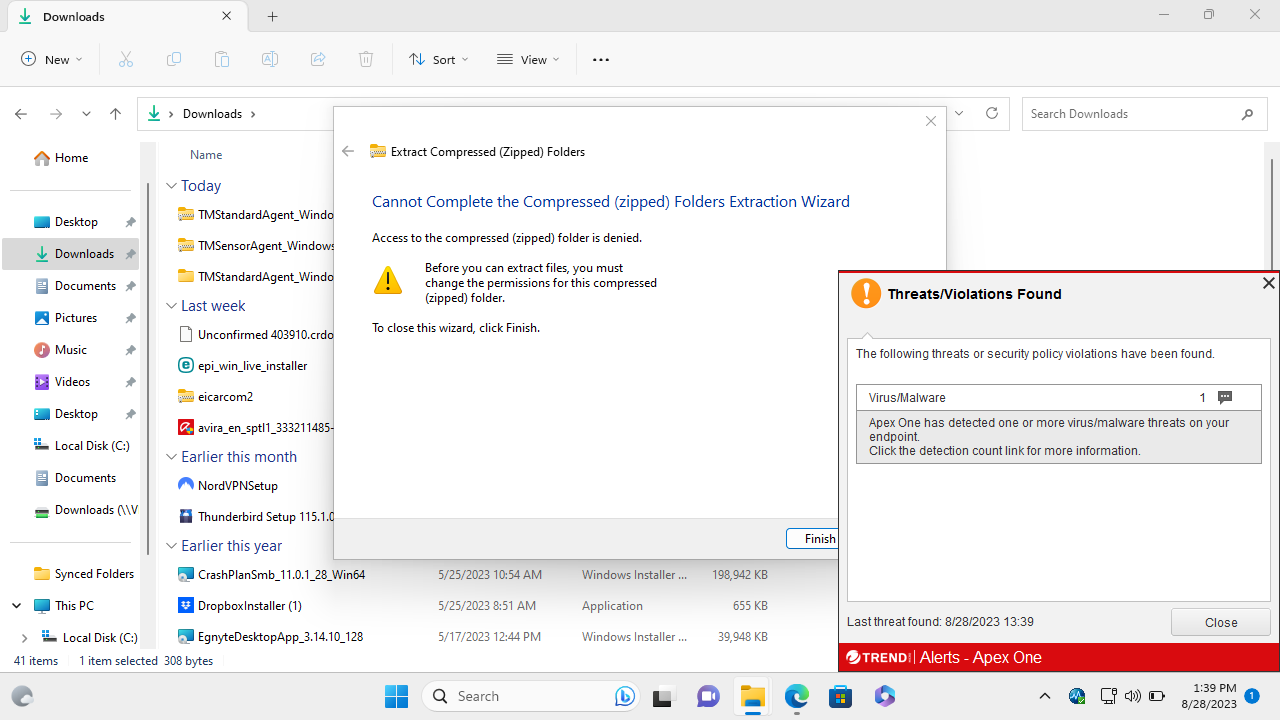Click the Downloads breadcrumb in address bar
The width and height of the screenshot is (1280, 720).
pos(212,114)
